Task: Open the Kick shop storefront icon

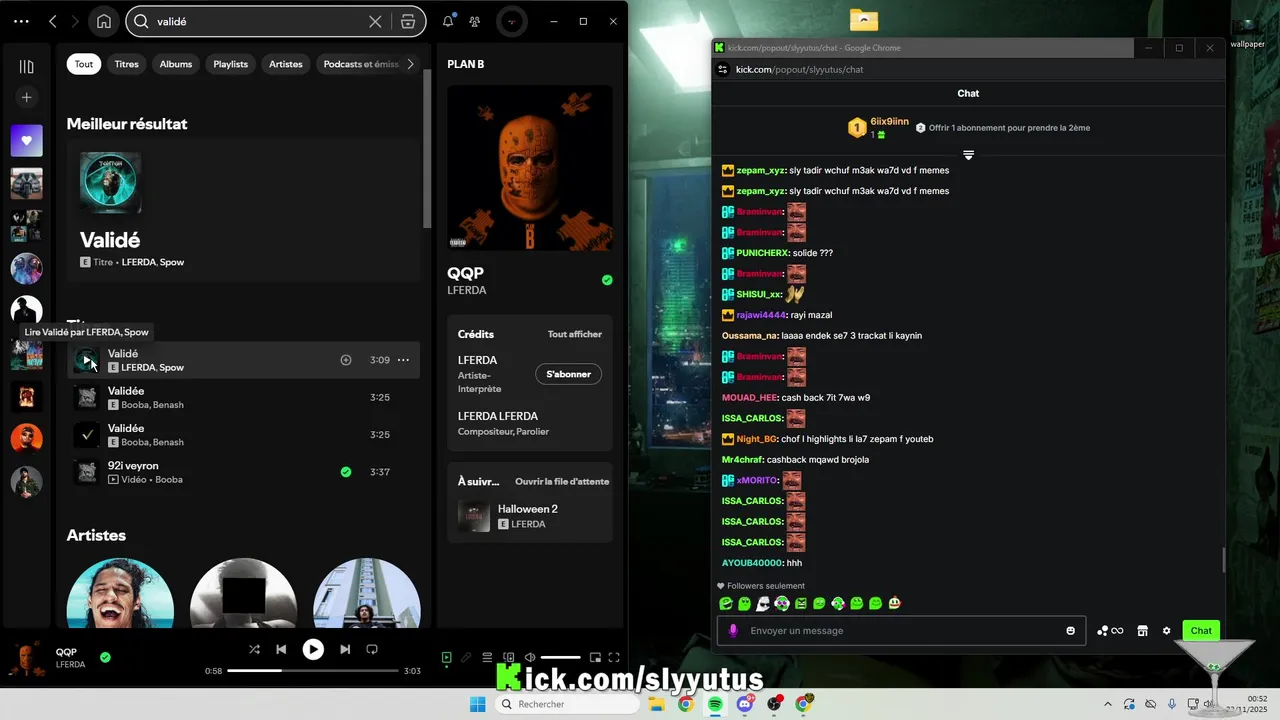Action: pyautogui.click(x=1143, y=631)
